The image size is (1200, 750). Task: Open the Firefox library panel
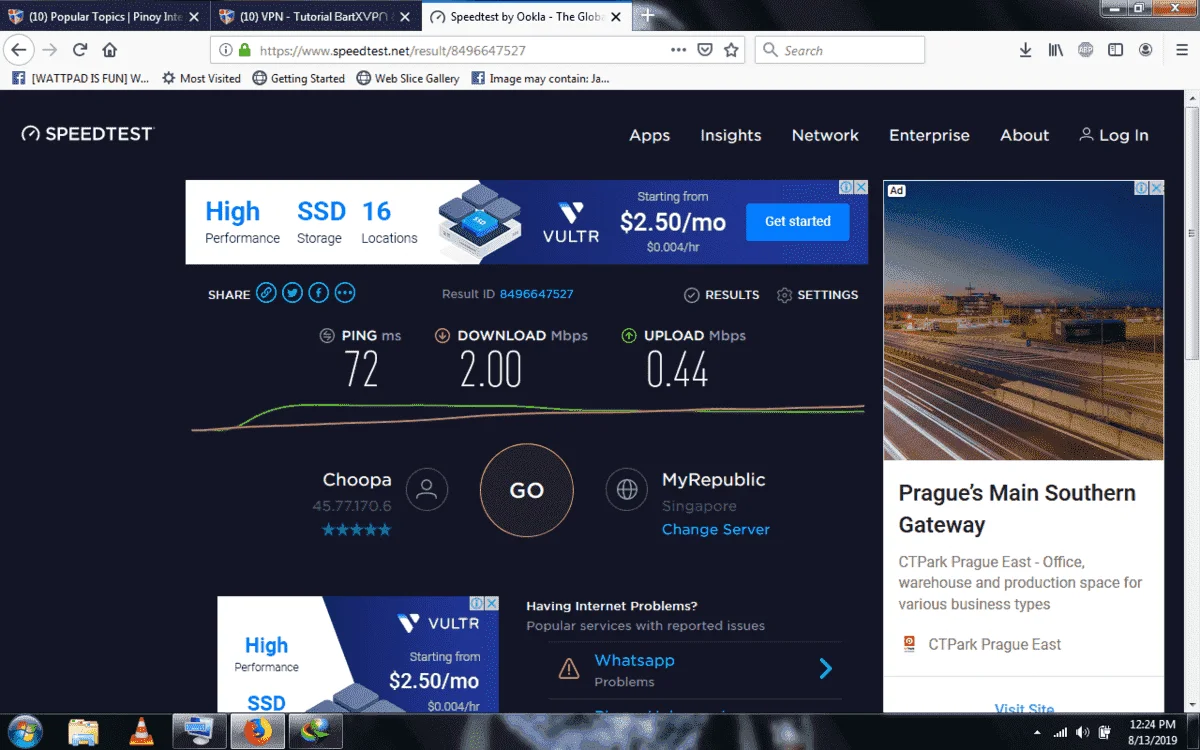pyautogui.click(x=1055, y=50)
